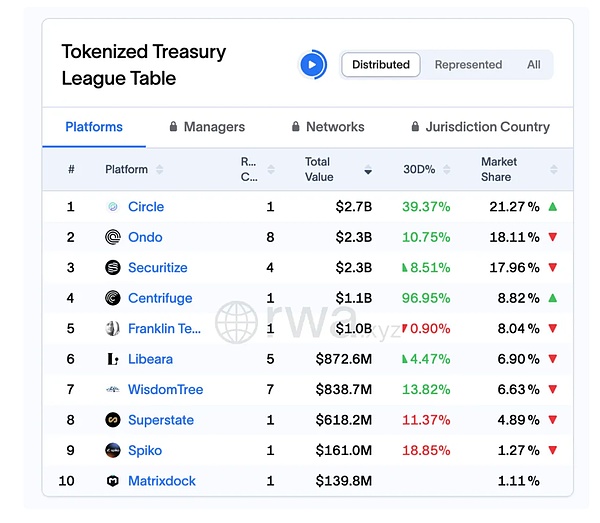Open the Managers tab

207,127
